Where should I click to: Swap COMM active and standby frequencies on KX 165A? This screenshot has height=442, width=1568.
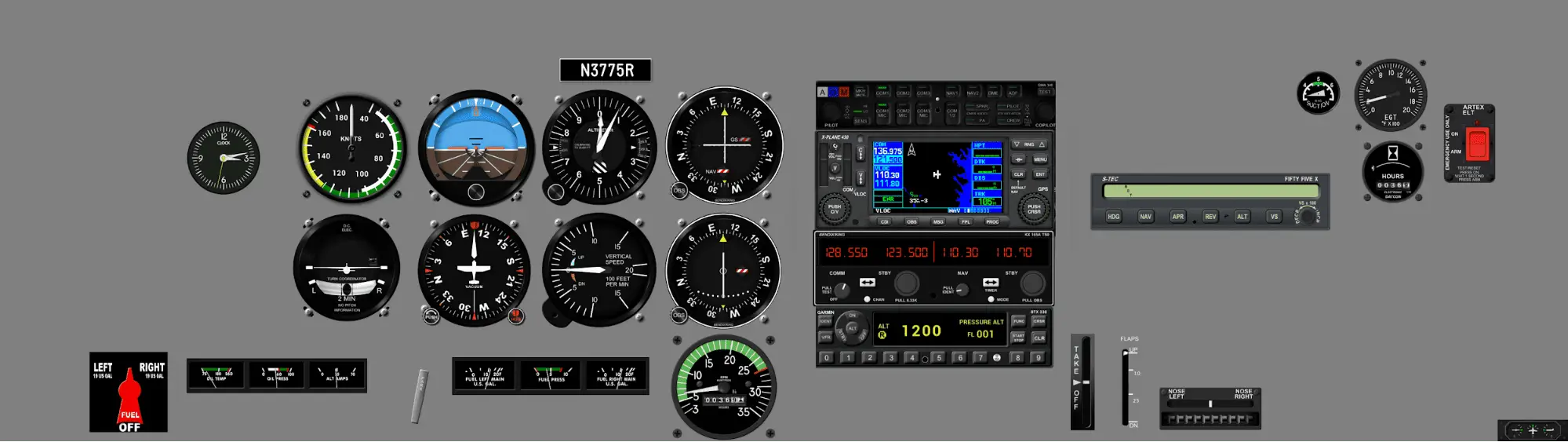868,283
